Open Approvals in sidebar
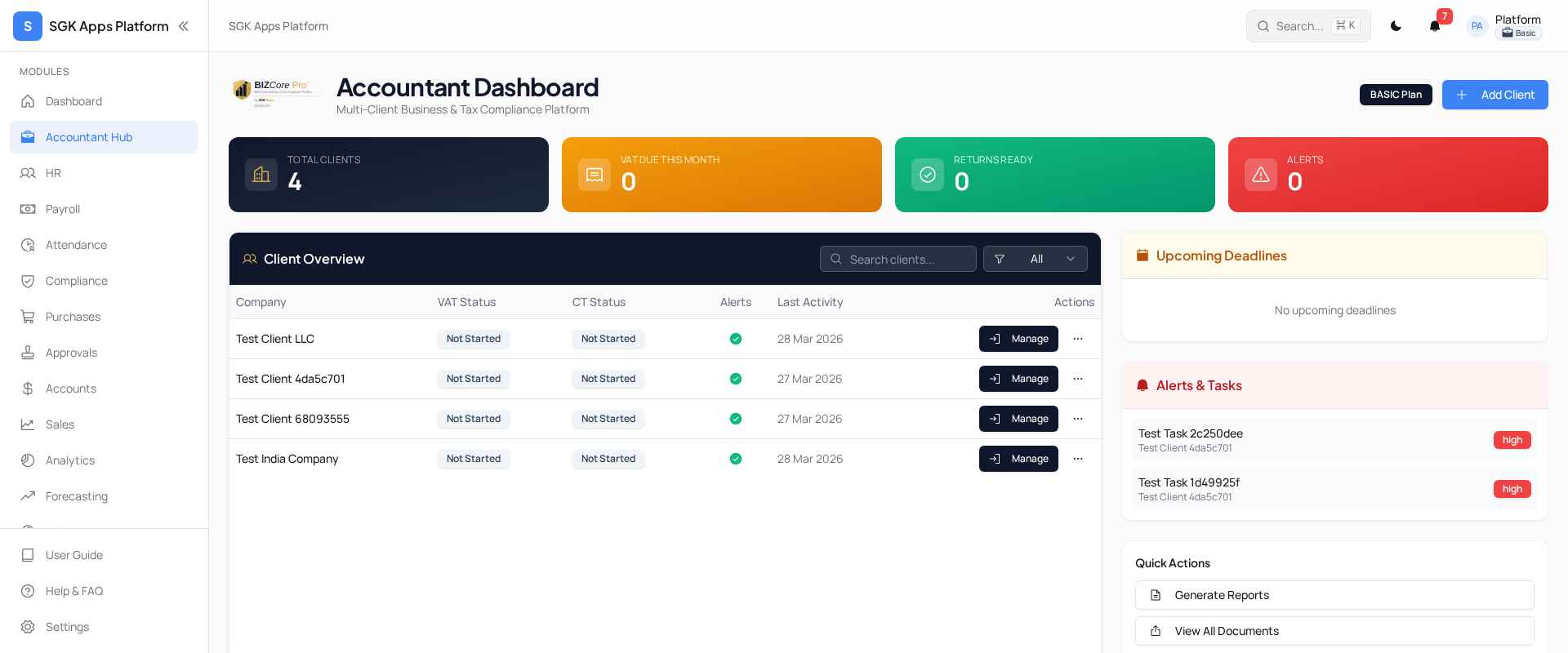This screenshot has width=1568, height=653. coord(104,353)
